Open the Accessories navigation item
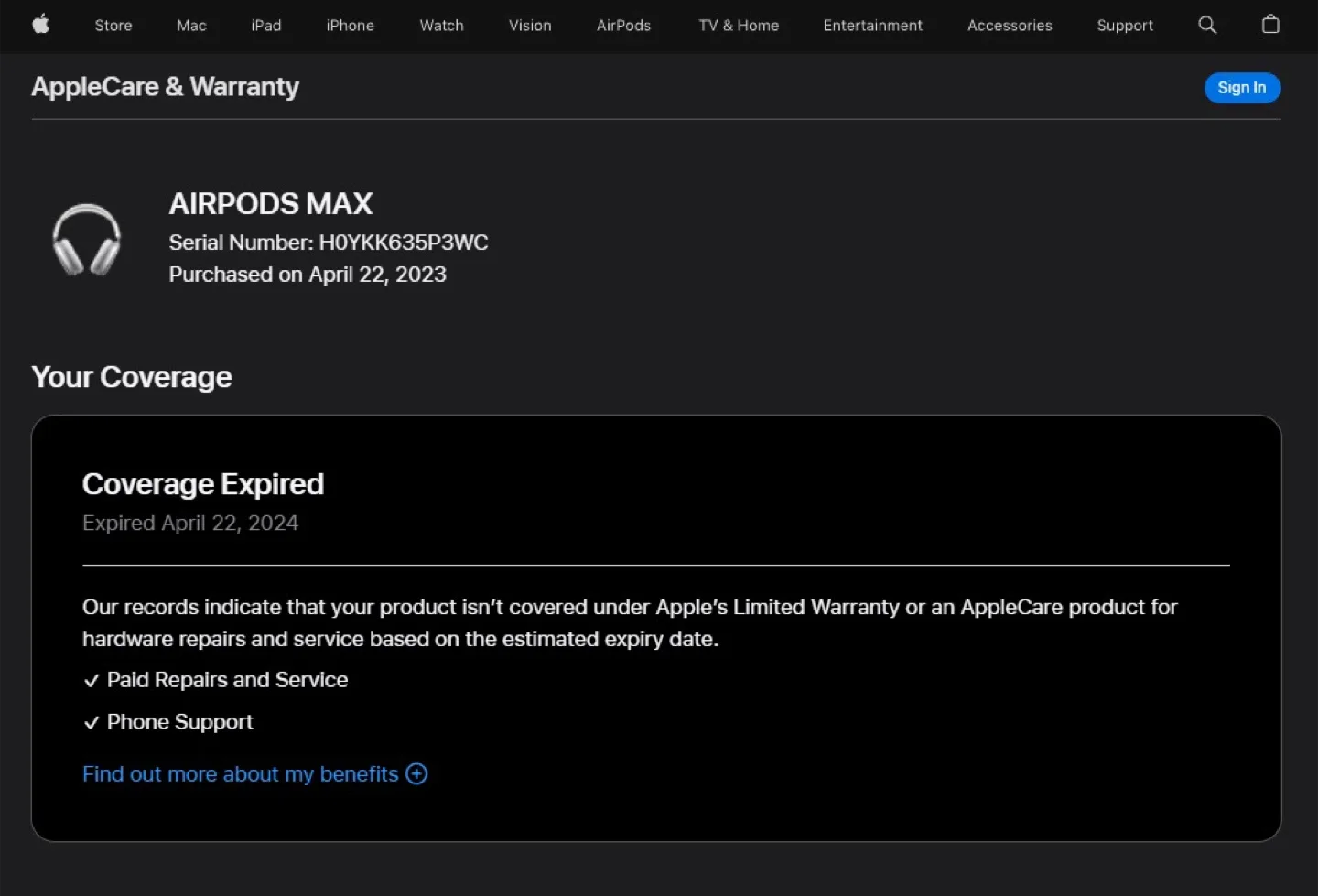 pos(1010,26)
